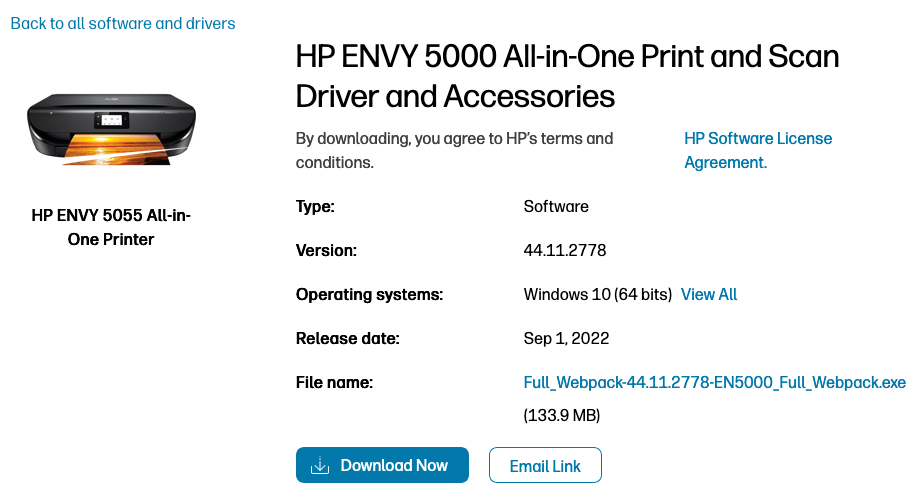Click the Email Link button
This screenshot has width=915, height=501.
(x=545, y=465)
